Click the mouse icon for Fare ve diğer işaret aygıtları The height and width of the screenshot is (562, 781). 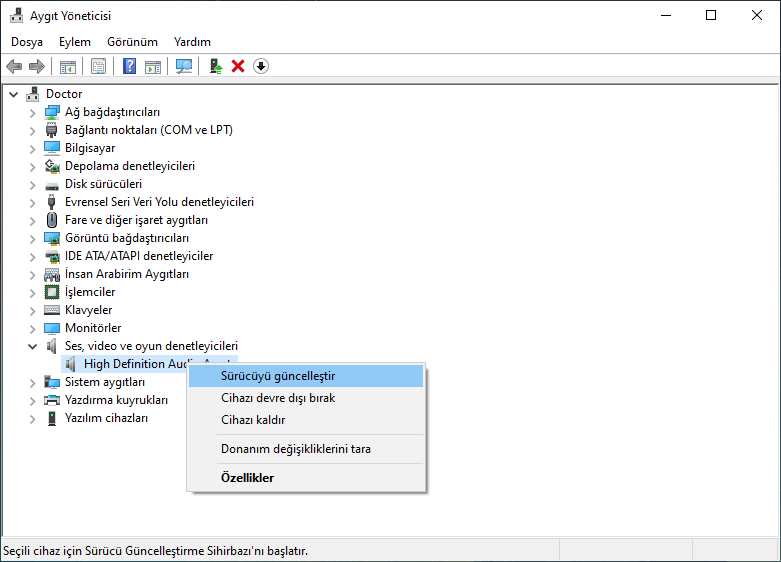(x=52, y=220)
